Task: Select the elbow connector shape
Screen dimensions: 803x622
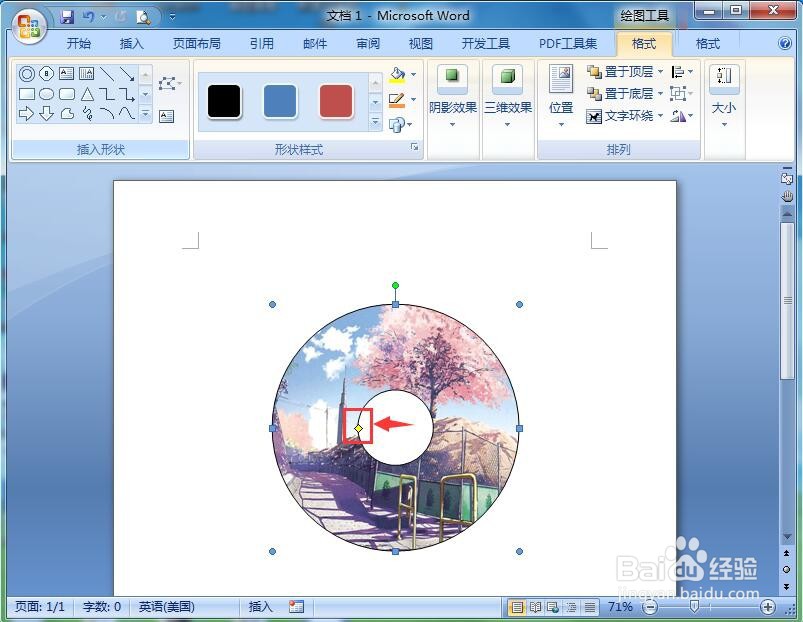Action: 107,94
